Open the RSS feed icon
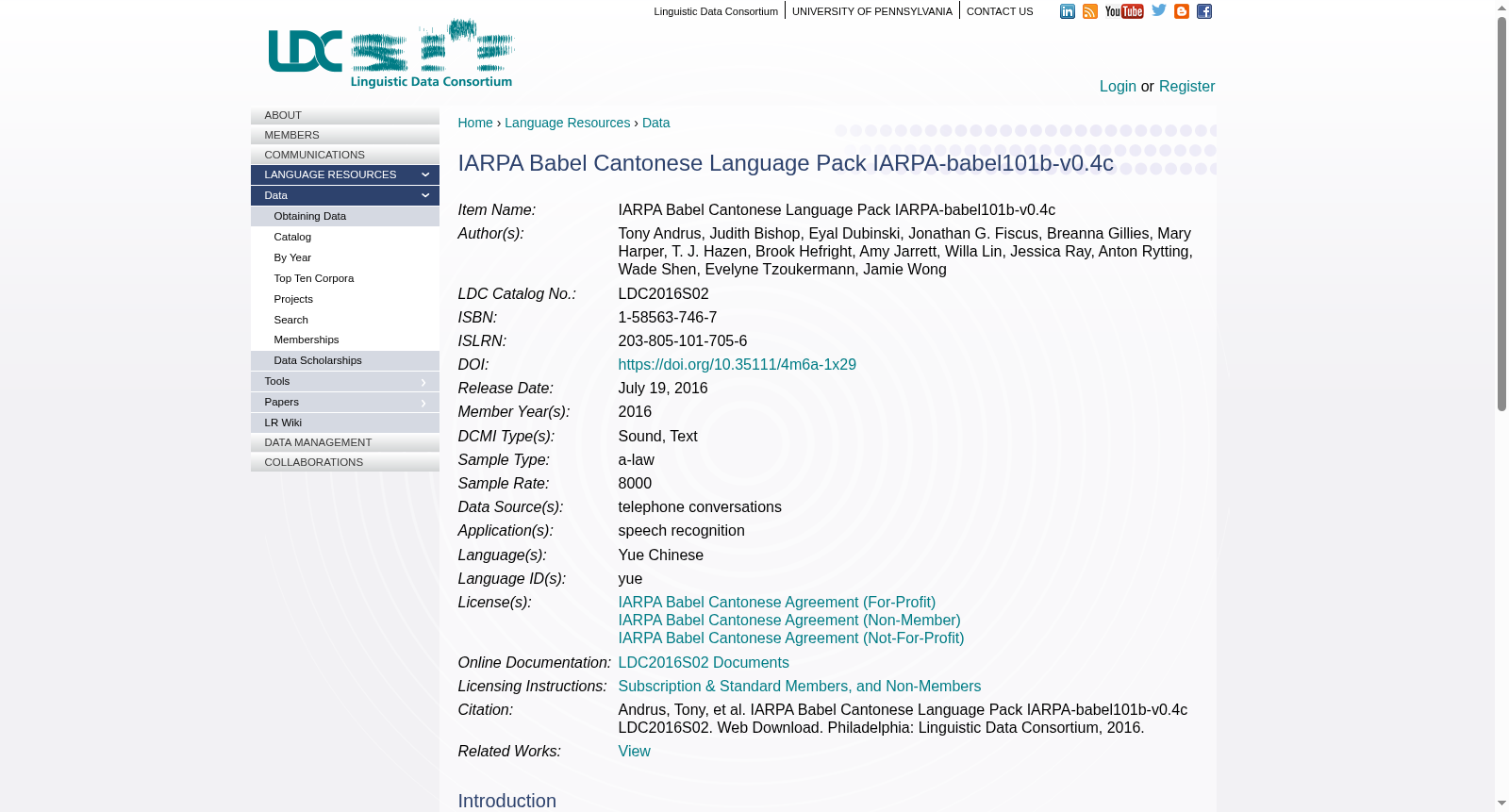Image resolution: width=1509 pixels, height=812 pixels. click(x=1089, y=11)
